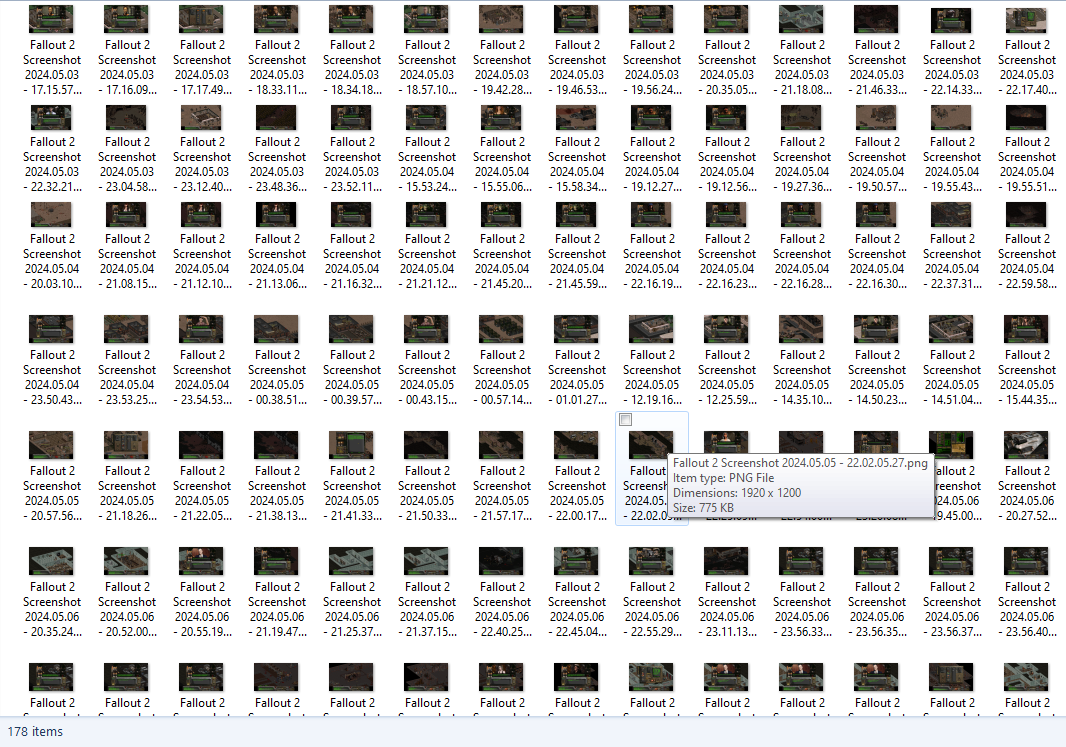Click file name ending 2024.05.06 - 20.35.24
The width and height of the screenshot is (1066, 747).
tap(52, 610)
